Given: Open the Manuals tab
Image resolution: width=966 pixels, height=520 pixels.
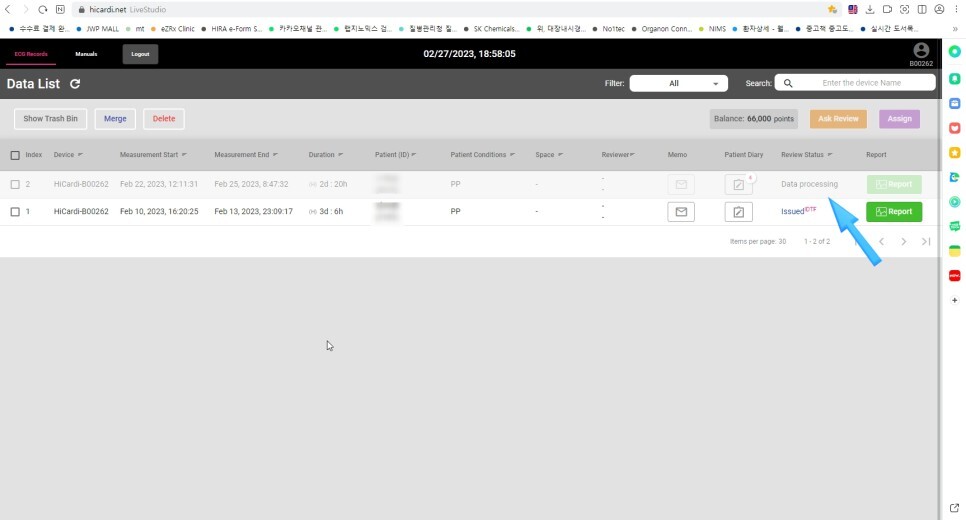Looking at the screenshot, I should click(x=86, y=54).
